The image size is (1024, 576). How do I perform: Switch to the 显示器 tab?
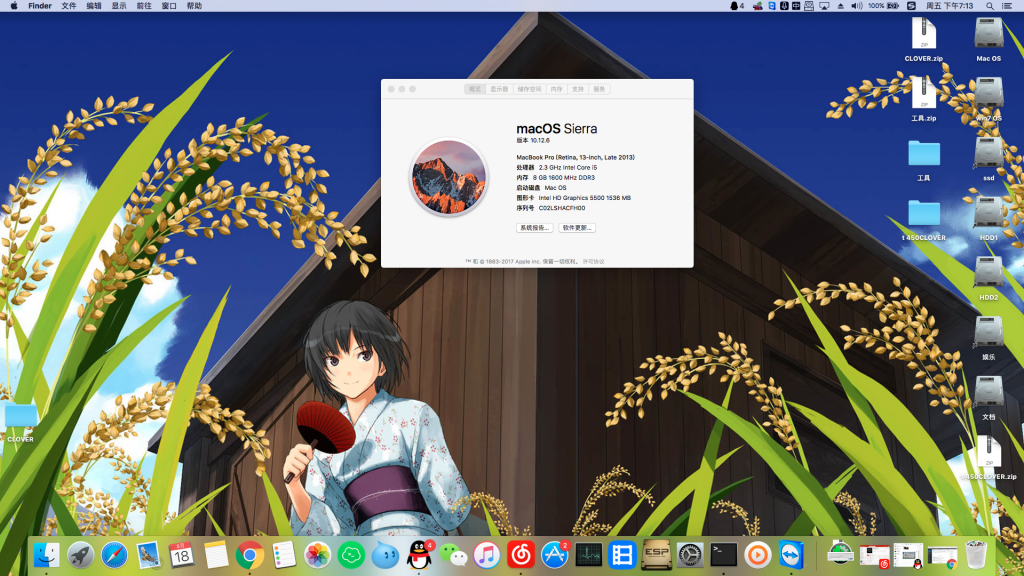[499, 89]
